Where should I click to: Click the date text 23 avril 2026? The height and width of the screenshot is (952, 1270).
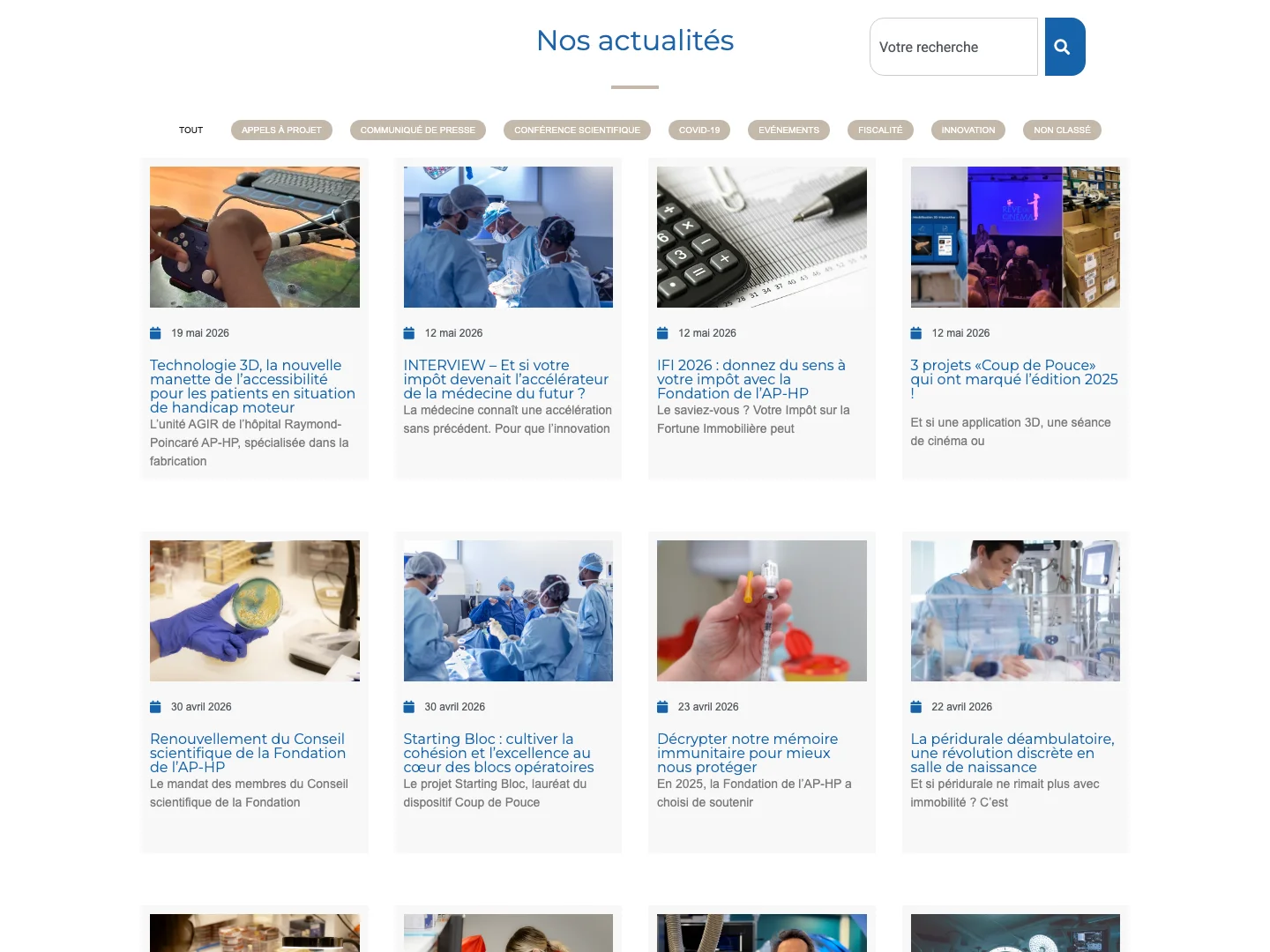(x=708, y=707)
